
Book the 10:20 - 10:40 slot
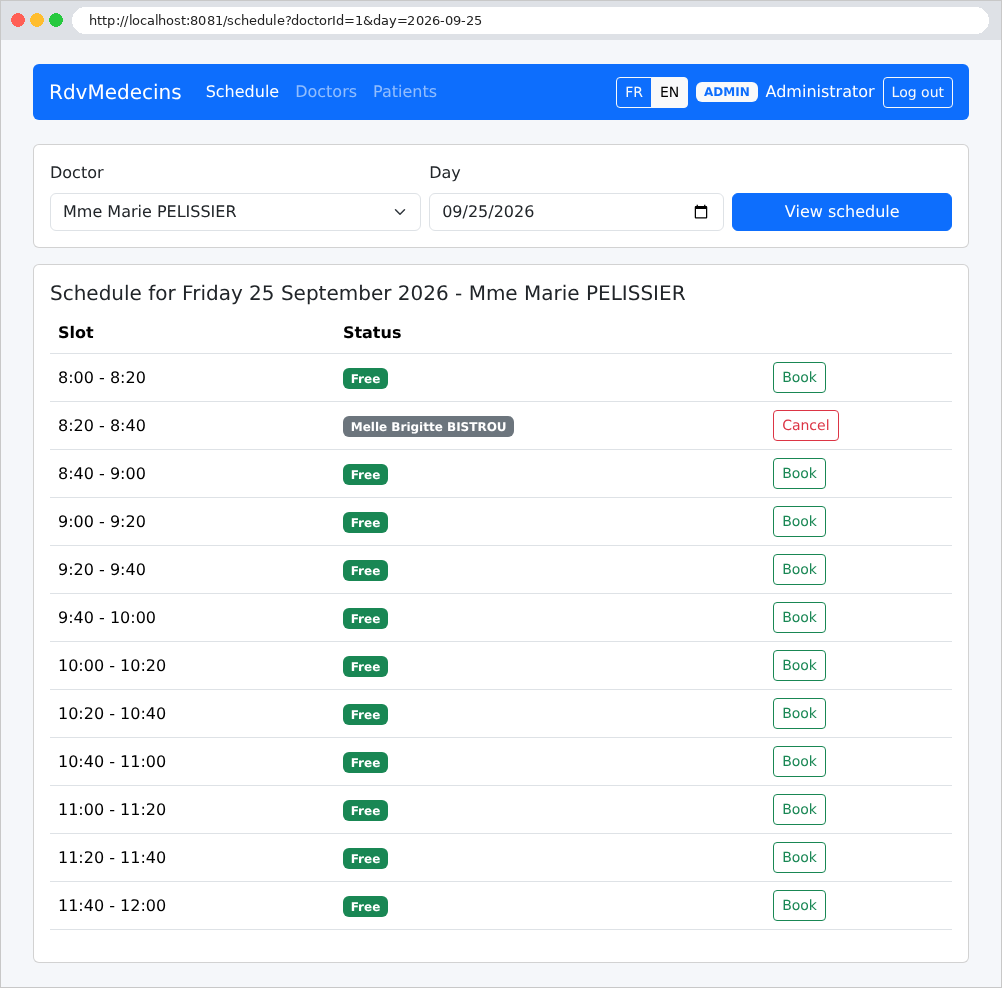click(799, 713)
